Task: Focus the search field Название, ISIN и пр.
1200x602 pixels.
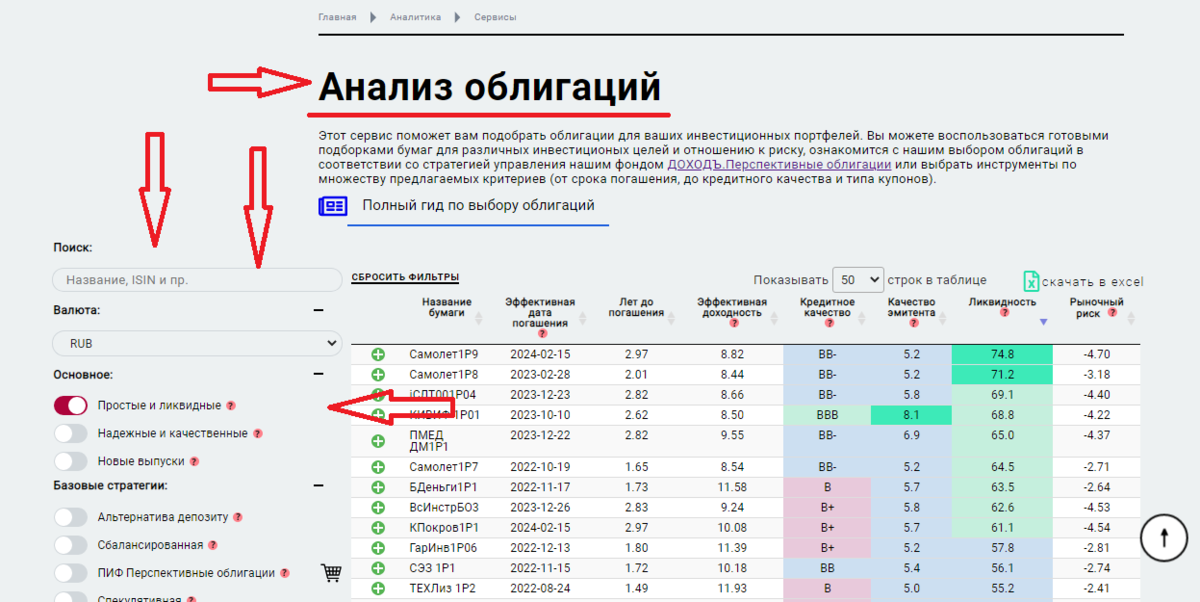Action: tap(197, 280)
